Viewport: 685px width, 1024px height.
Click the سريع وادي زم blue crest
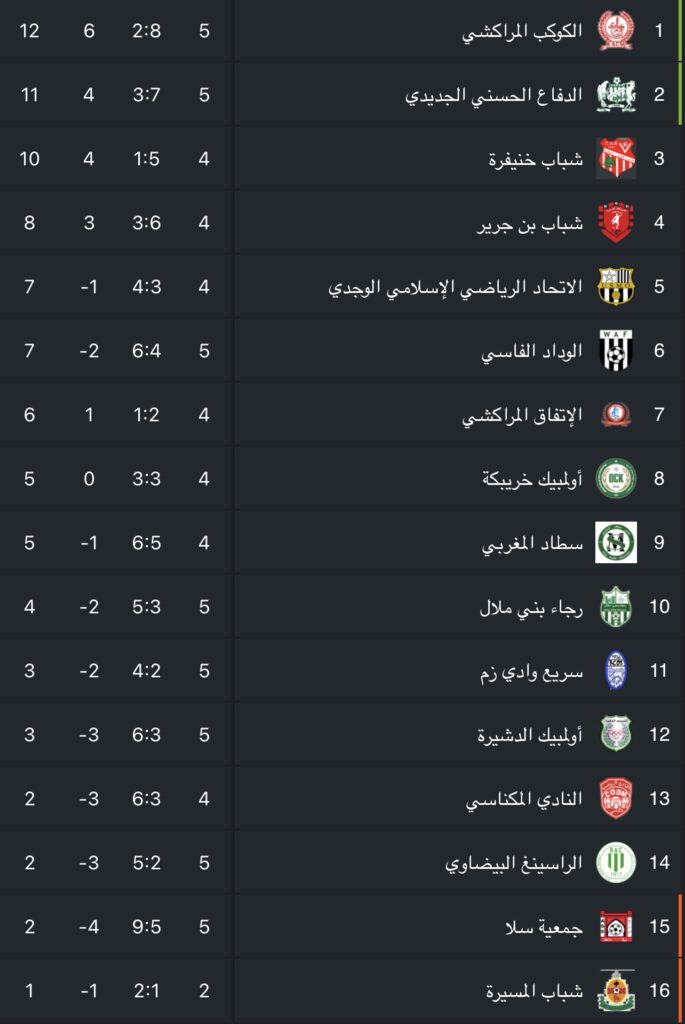click(x=616, y=670)
